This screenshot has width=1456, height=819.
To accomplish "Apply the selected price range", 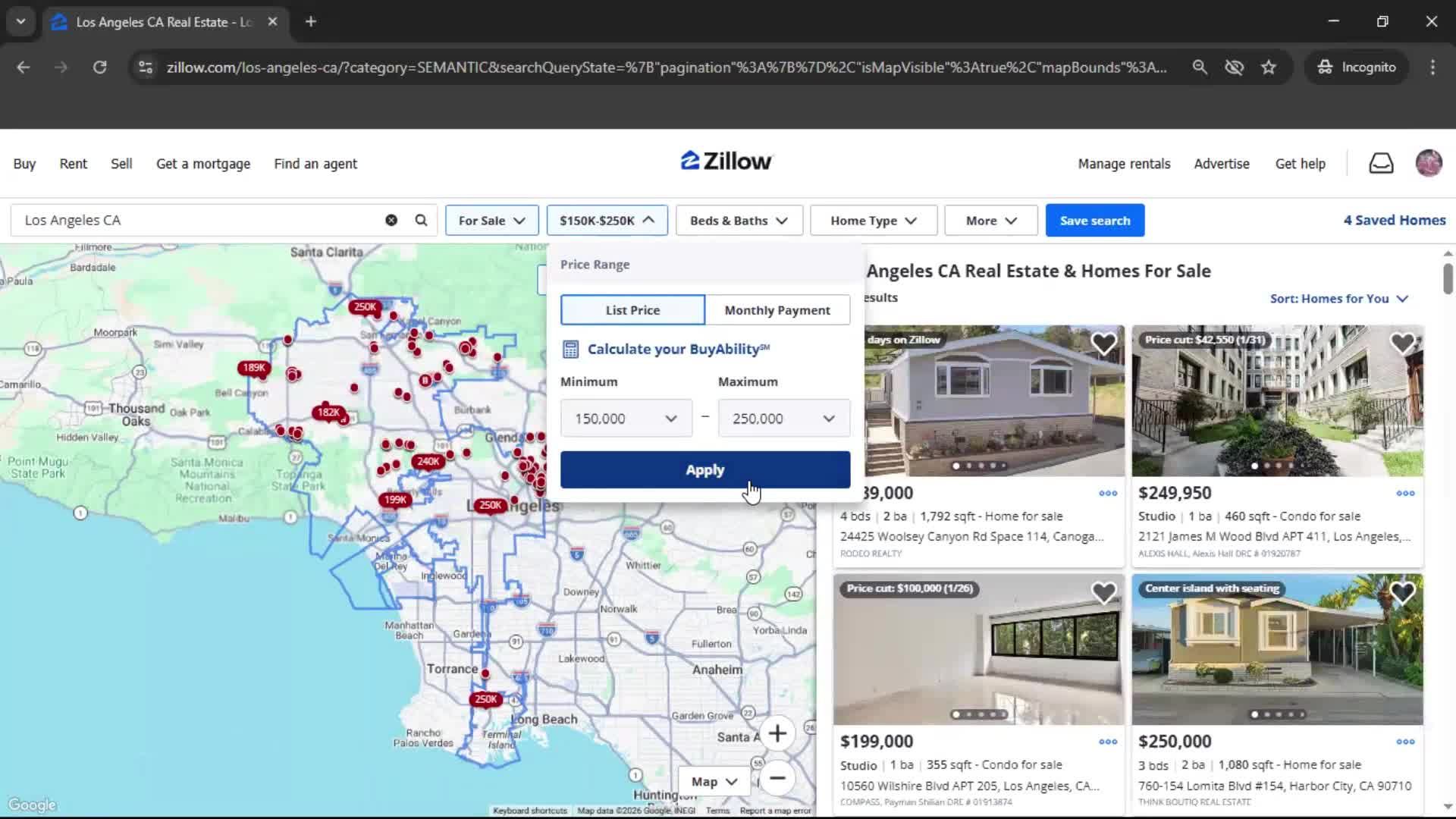I will point(704,469).
